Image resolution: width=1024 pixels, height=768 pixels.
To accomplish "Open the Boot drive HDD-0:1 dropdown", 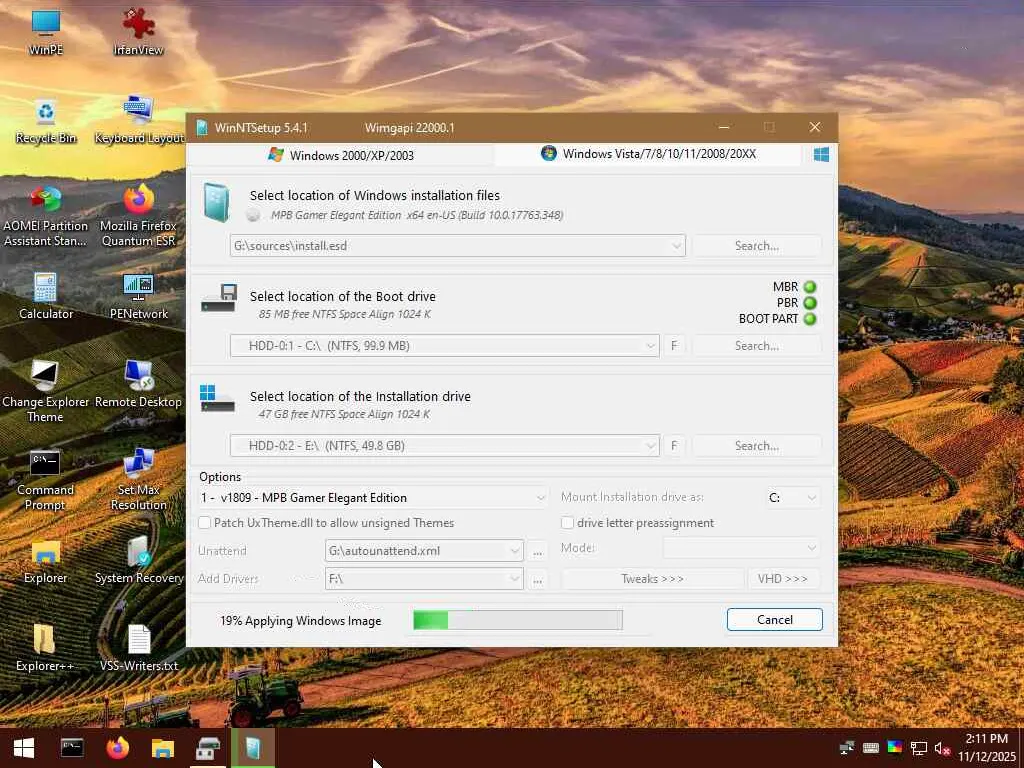I will pos(650,345).
